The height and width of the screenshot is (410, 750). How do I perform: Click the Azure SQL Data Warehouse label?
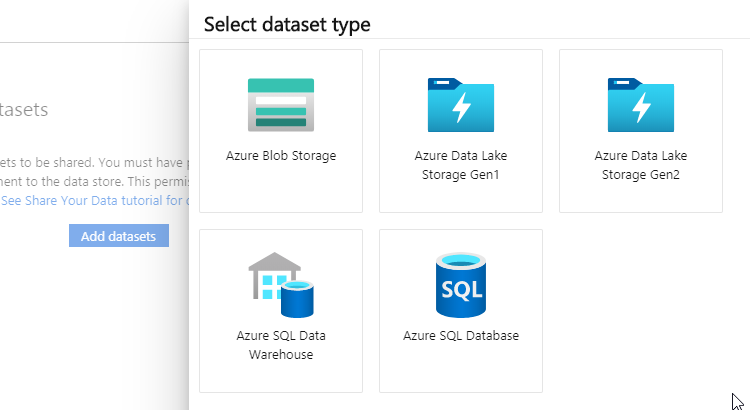point(281,345)
